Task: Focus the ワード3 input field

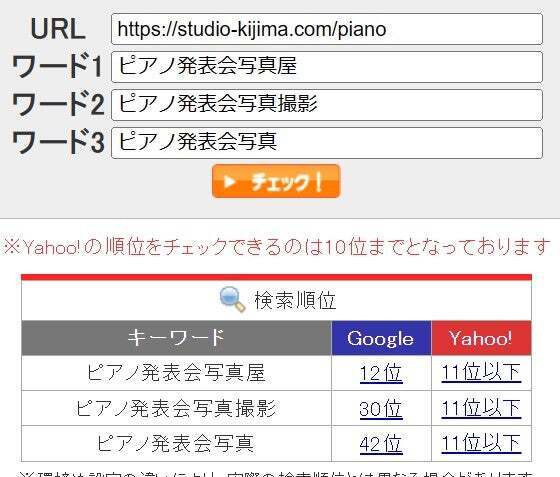Action: point(327,143)
